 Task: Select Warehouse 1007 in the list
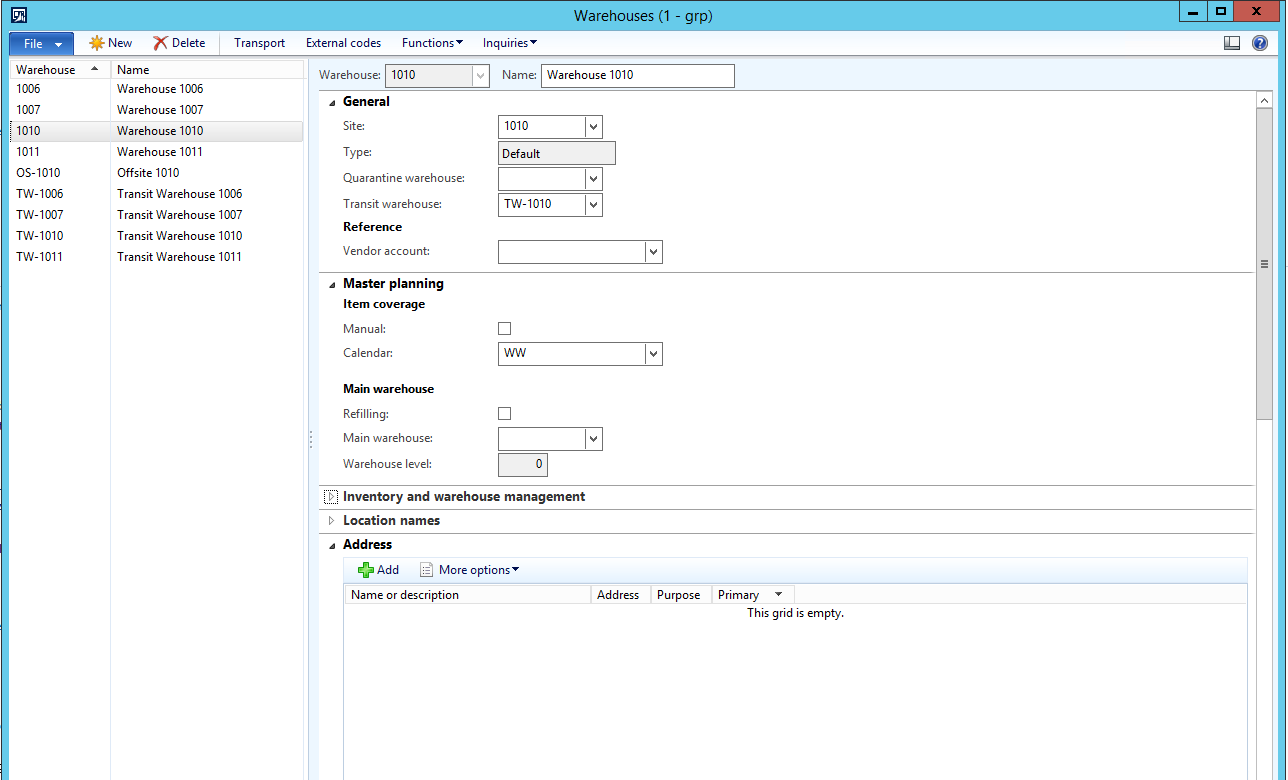point(160,109)
